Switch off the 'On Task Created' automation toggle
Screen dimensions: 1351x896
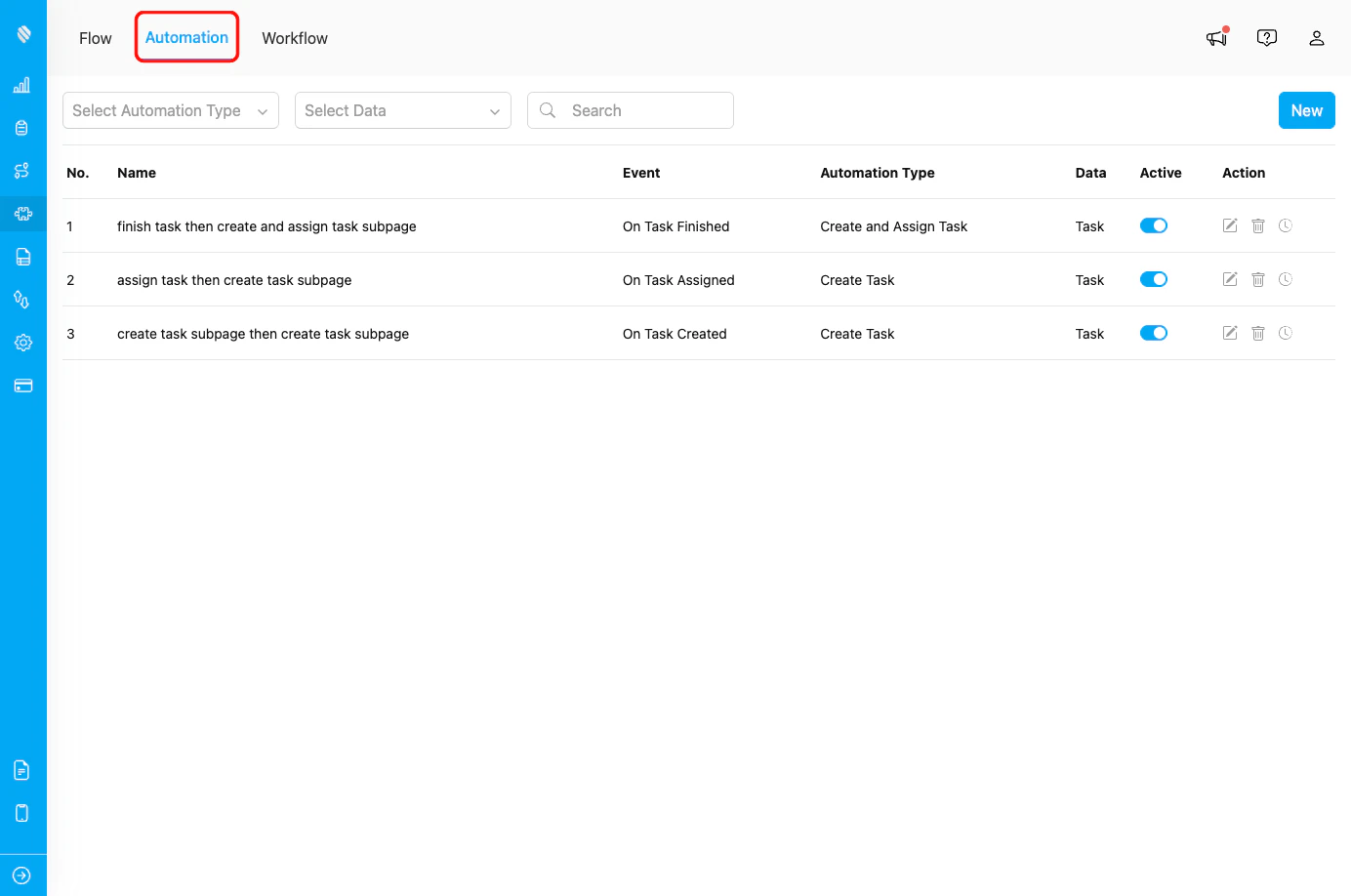tap(1153, 333)
